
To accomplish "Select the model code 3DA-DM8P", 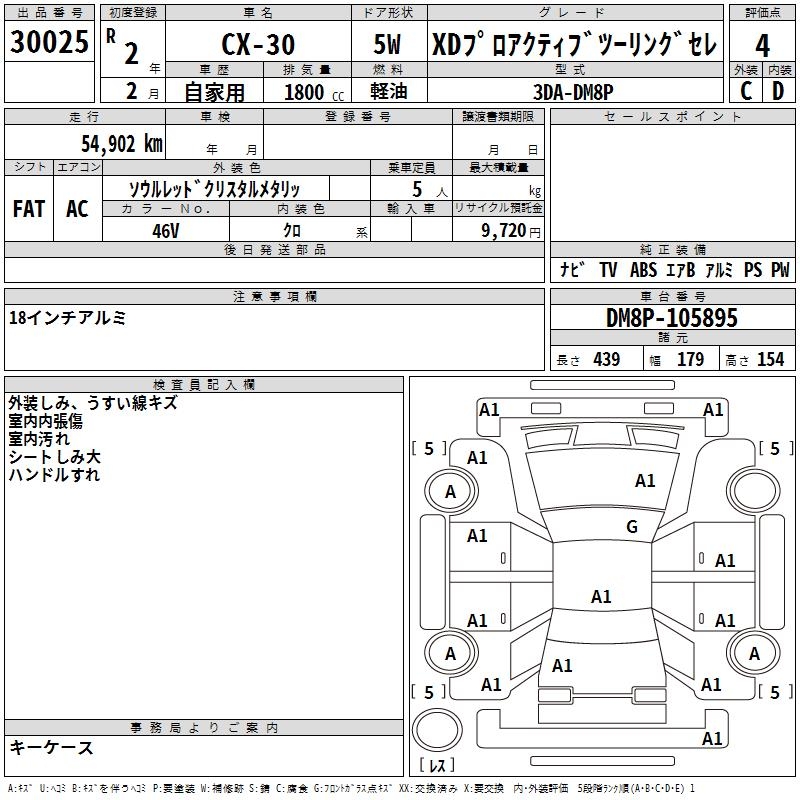I will click(573, 92).
